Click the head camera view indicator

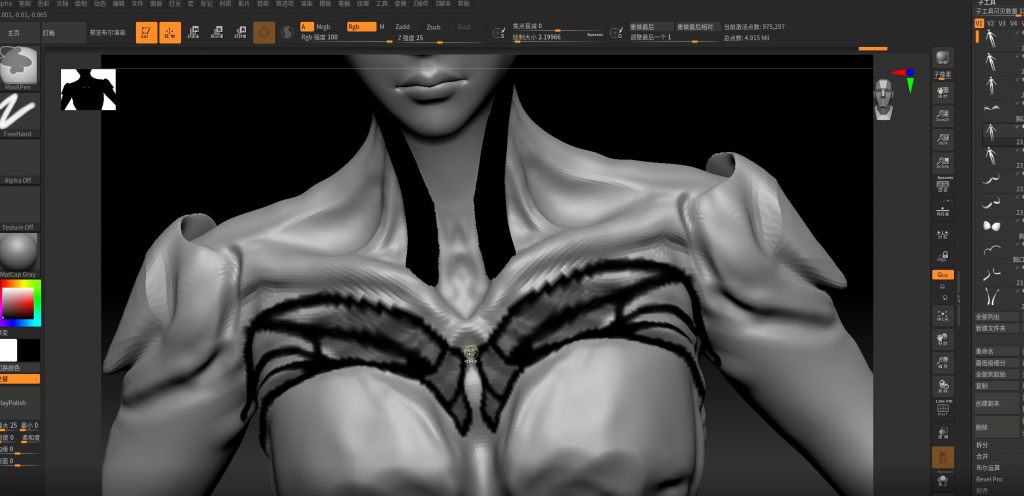883,99
